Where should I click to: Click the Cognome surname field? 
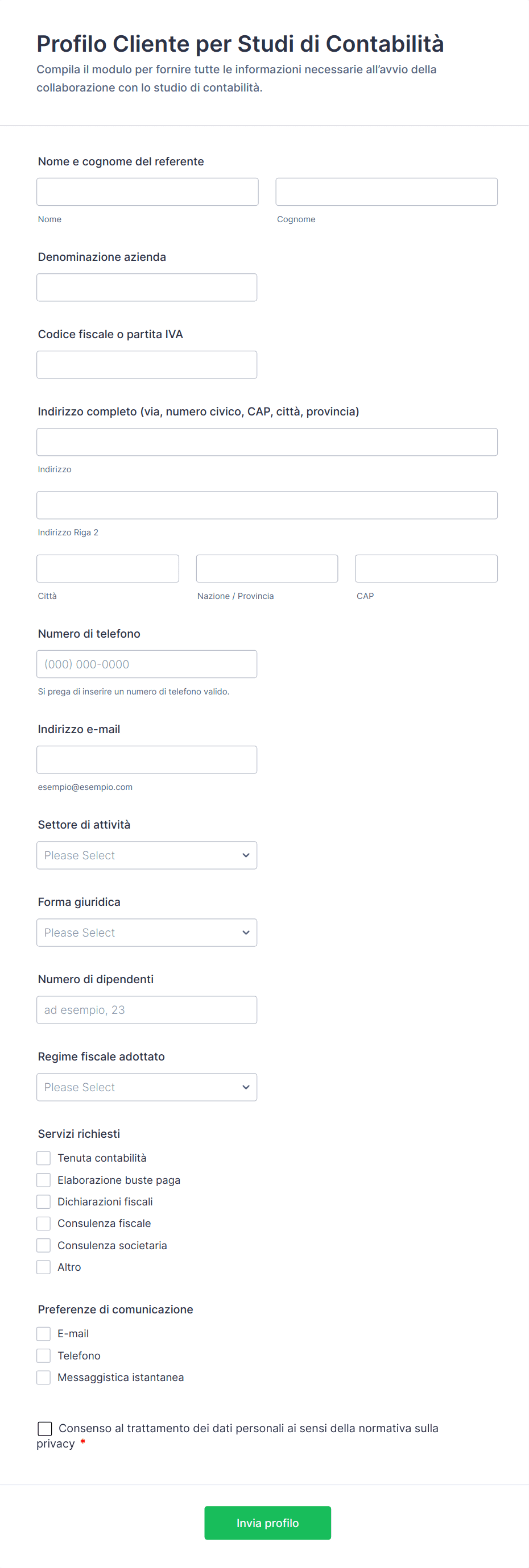click(x=386, y=192)
